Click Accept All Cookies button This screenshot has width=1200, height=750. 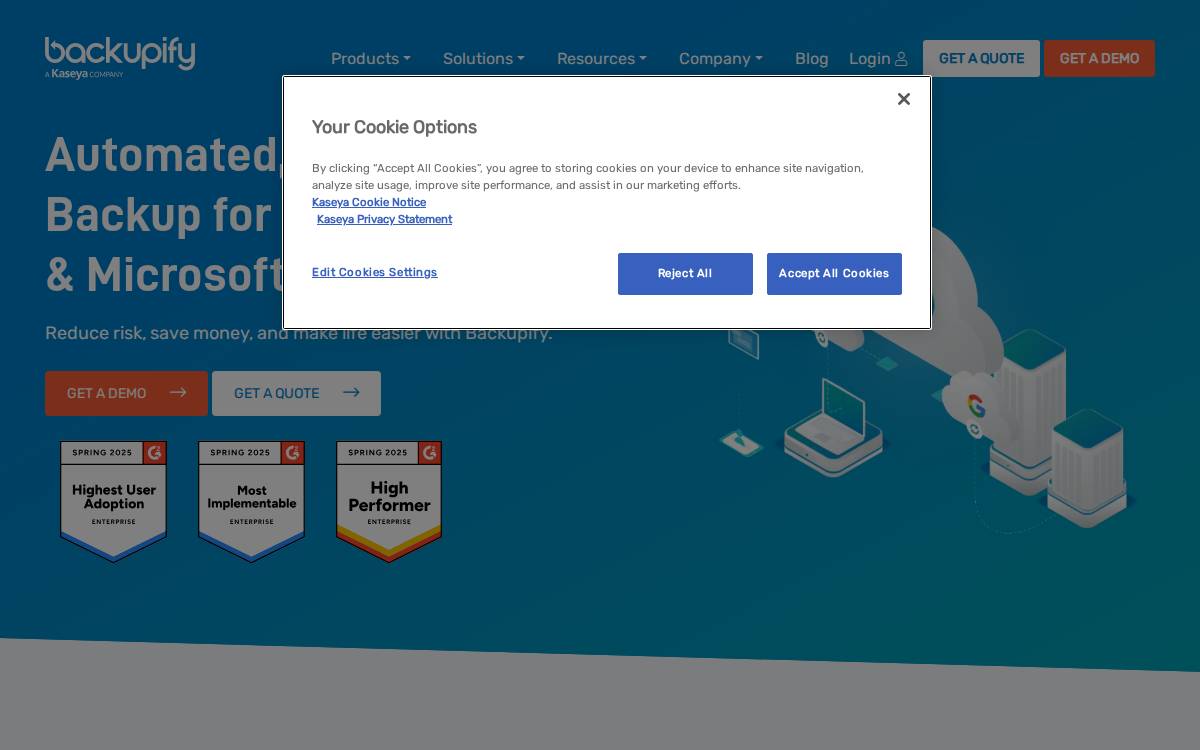point(834,274)
